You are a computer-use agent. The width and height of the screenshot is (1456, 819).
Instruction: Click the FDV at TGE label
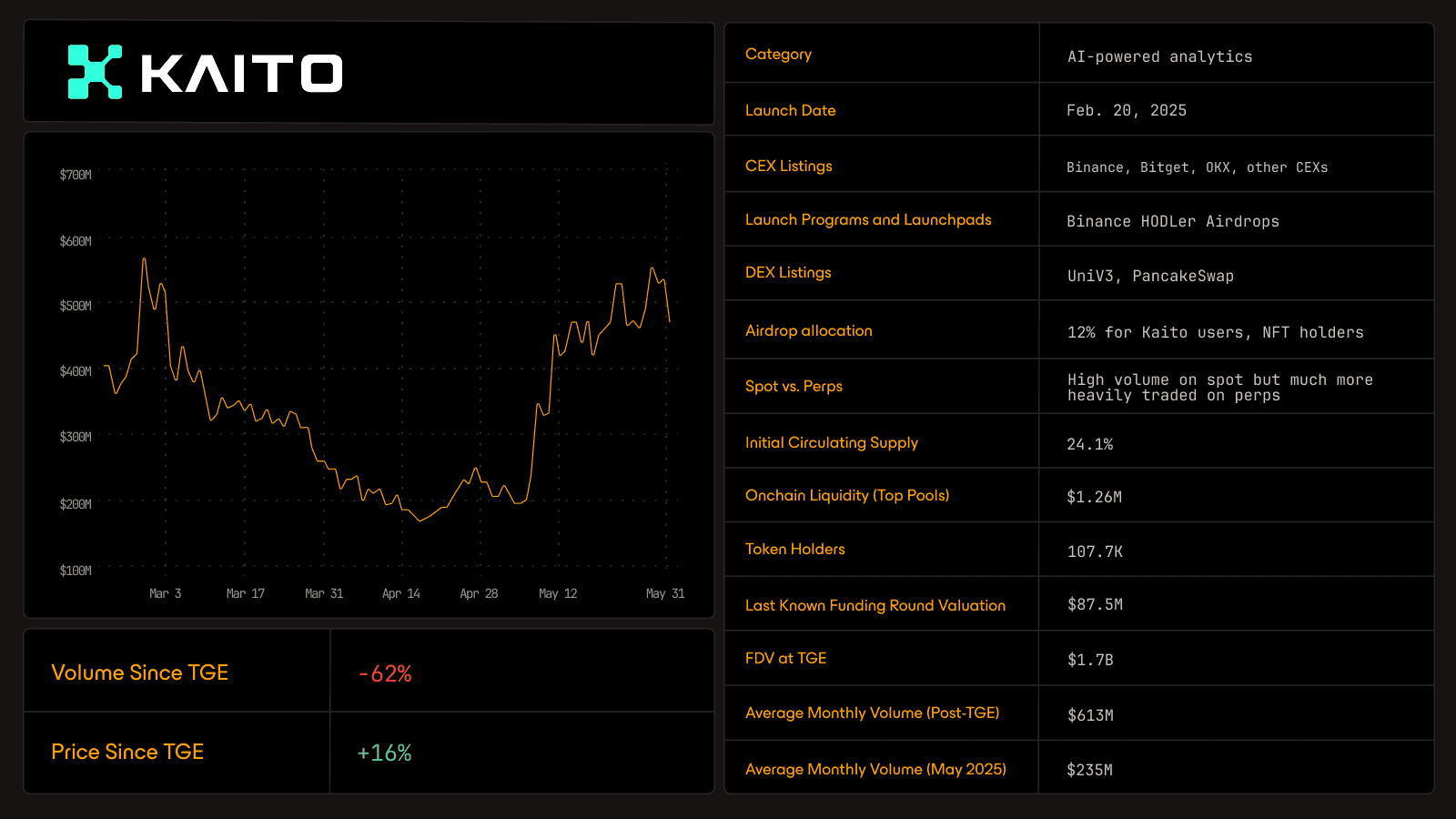(x=786, y=658)
